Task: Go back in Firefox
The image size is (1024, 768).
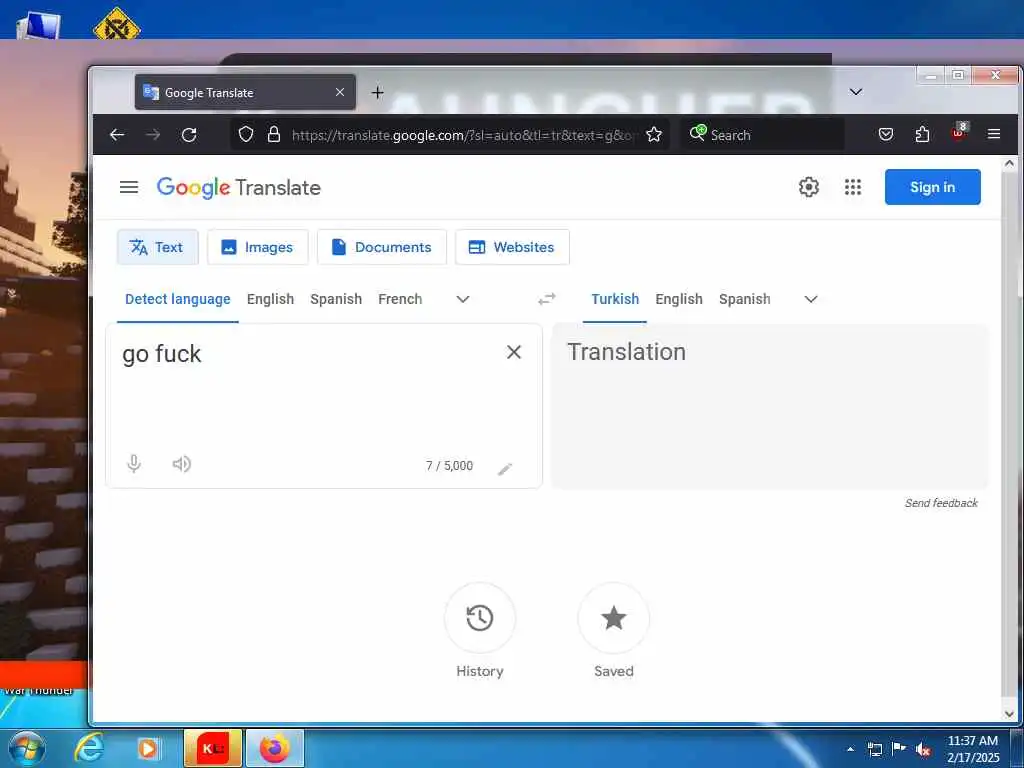Action: pos(118,135)
